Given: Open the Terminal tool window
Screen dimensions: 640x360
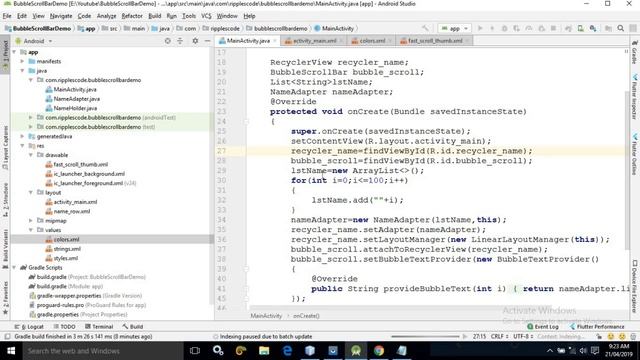Looking at the screenshot, I should coord(99,327).
